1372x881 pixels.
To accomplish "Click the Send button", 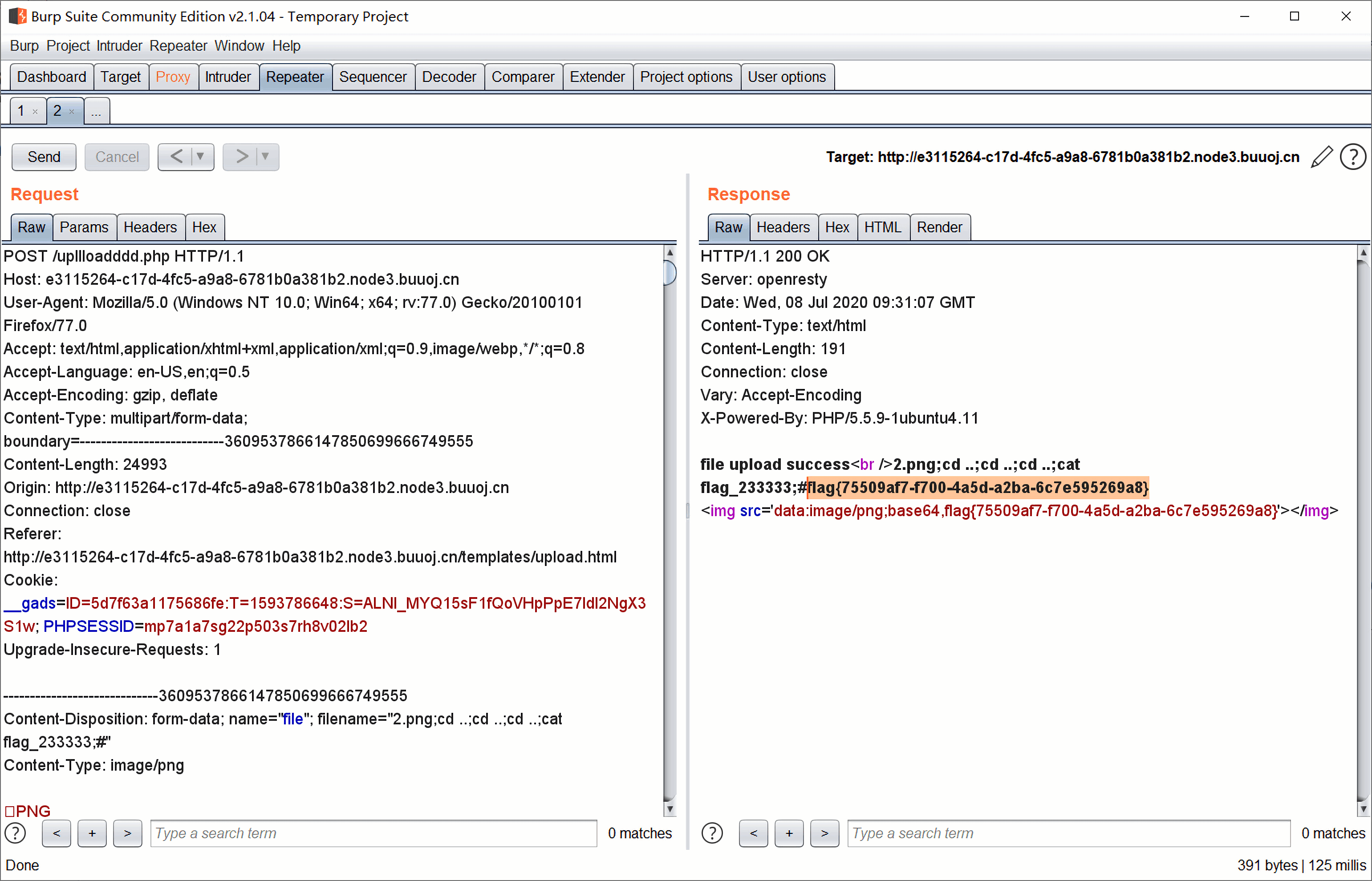I will tap(44, 157).
